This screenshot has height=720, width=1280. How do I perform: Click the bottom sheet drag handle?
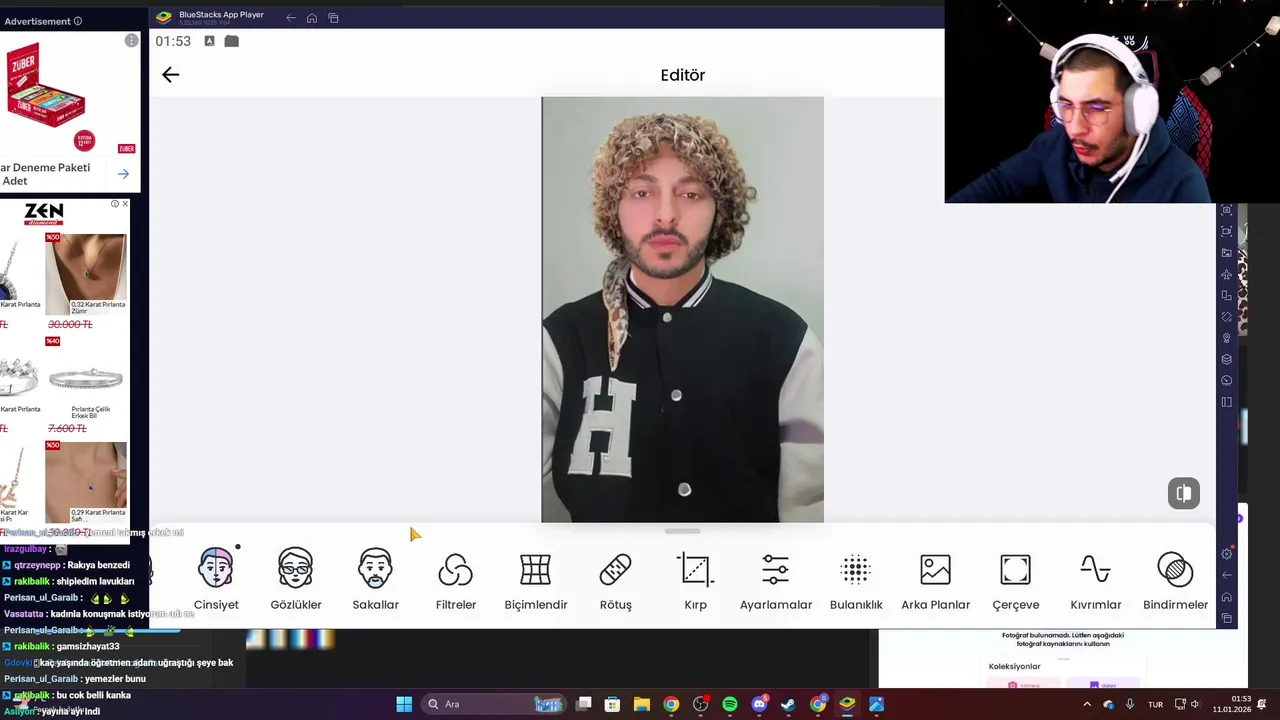(x=682, y=531)
